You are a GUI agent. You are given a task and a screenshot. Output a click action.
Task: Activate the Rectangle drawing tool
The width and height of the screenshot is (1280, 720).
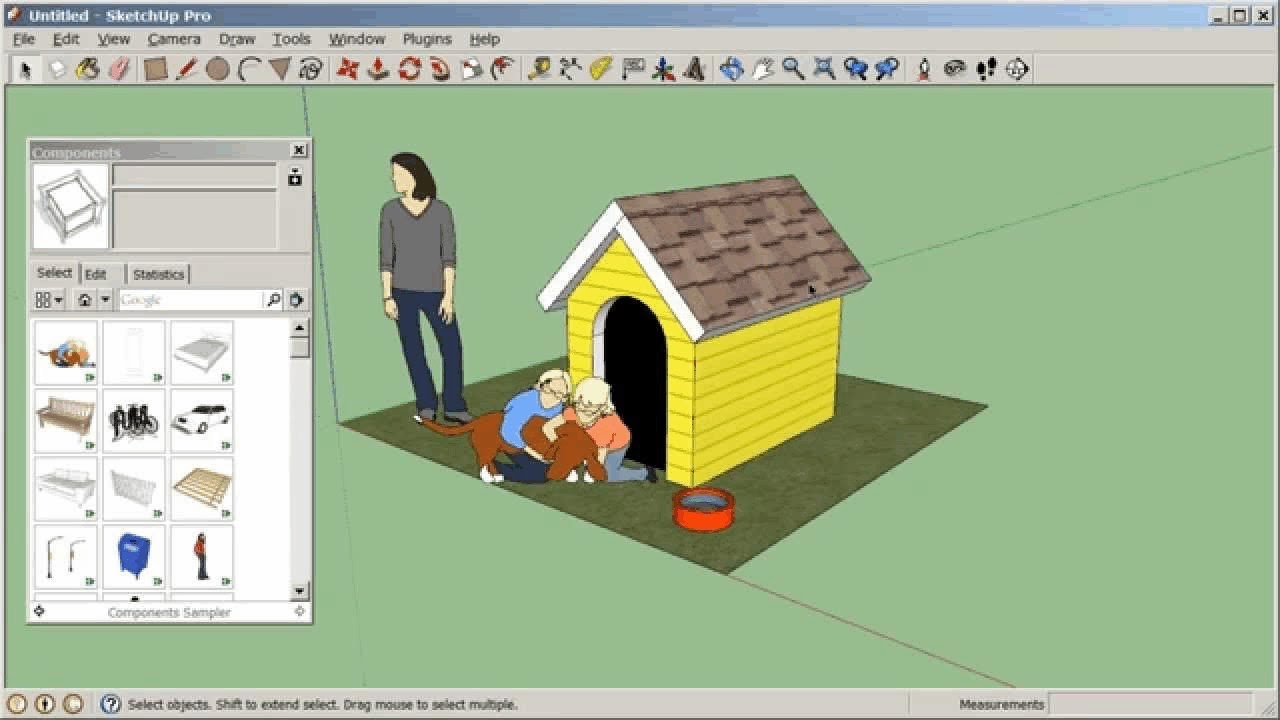pyautogui.click(x=154, y=69)
